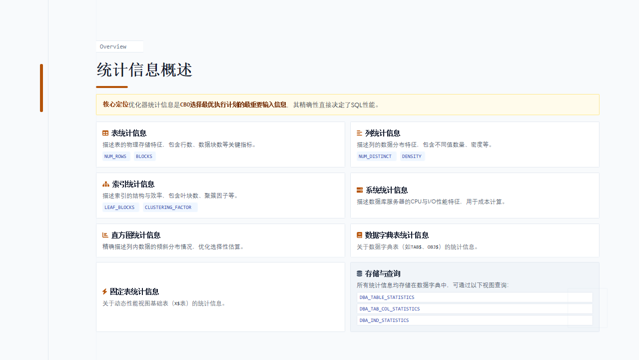Click the Overview label tag

pos(119,46)
